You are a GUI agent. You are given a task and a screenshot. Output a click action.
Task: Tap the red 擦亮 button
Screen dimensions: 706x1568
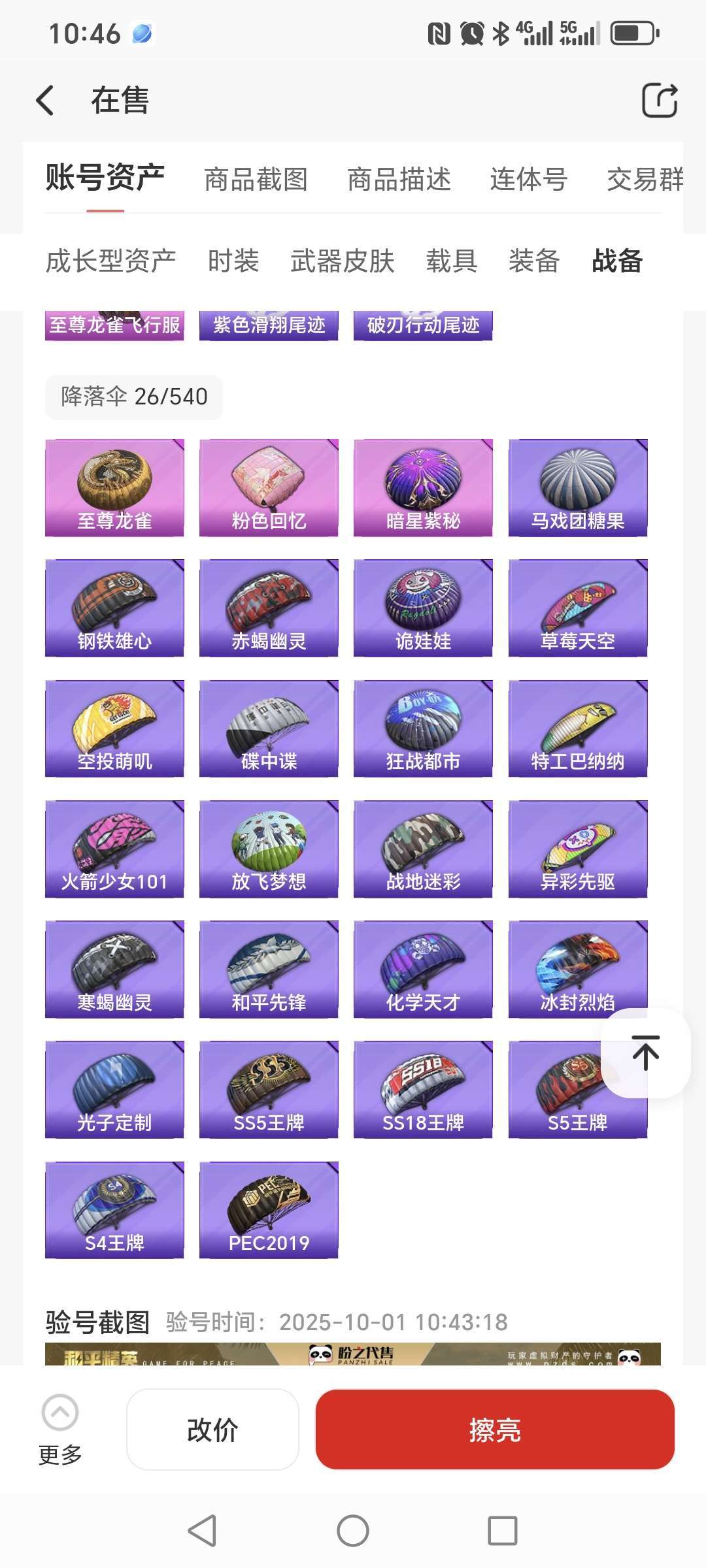[x=495, y=1429]
